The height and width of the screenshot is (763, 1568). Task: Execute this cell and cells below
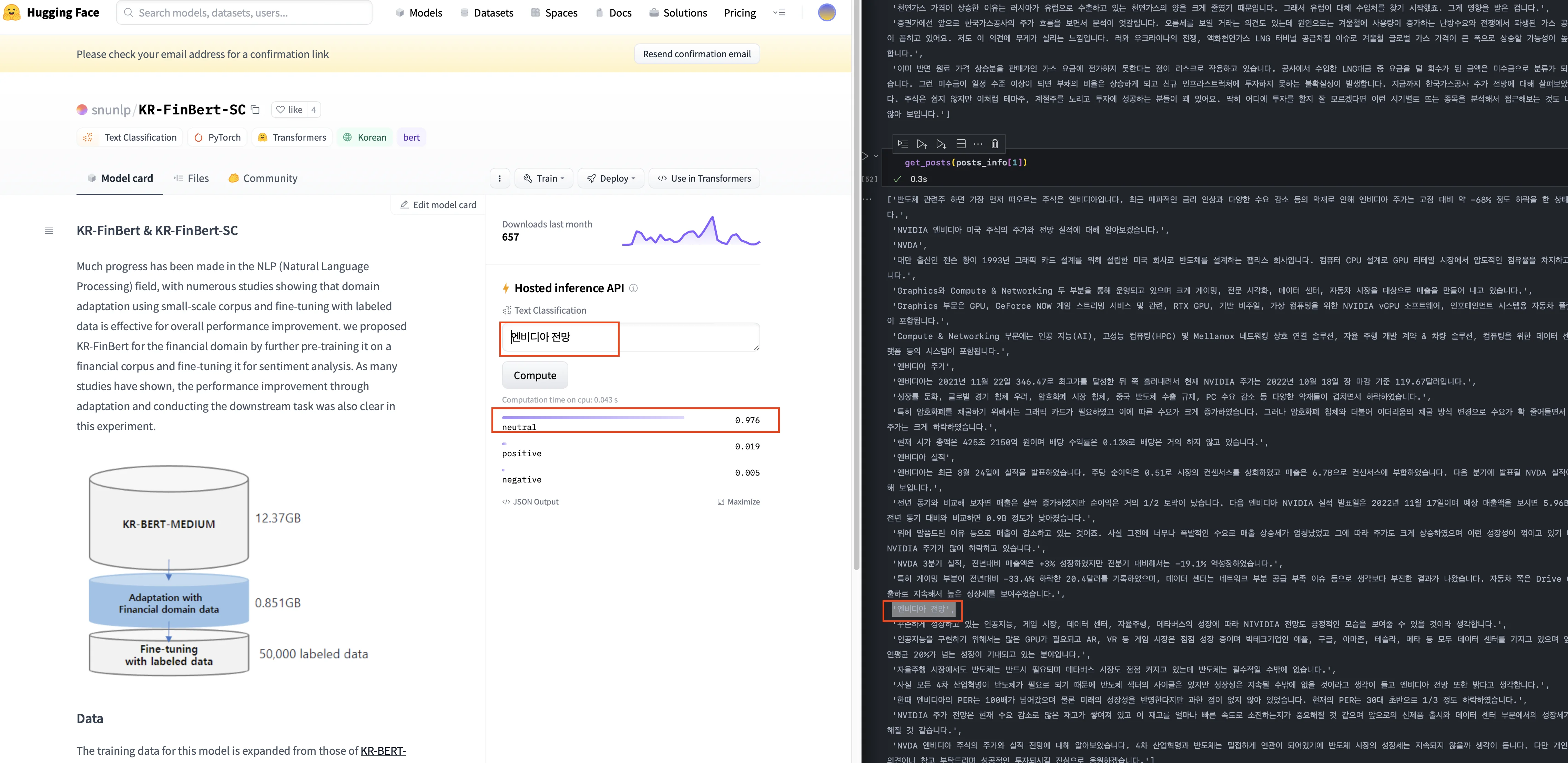(x=941, y=144)
